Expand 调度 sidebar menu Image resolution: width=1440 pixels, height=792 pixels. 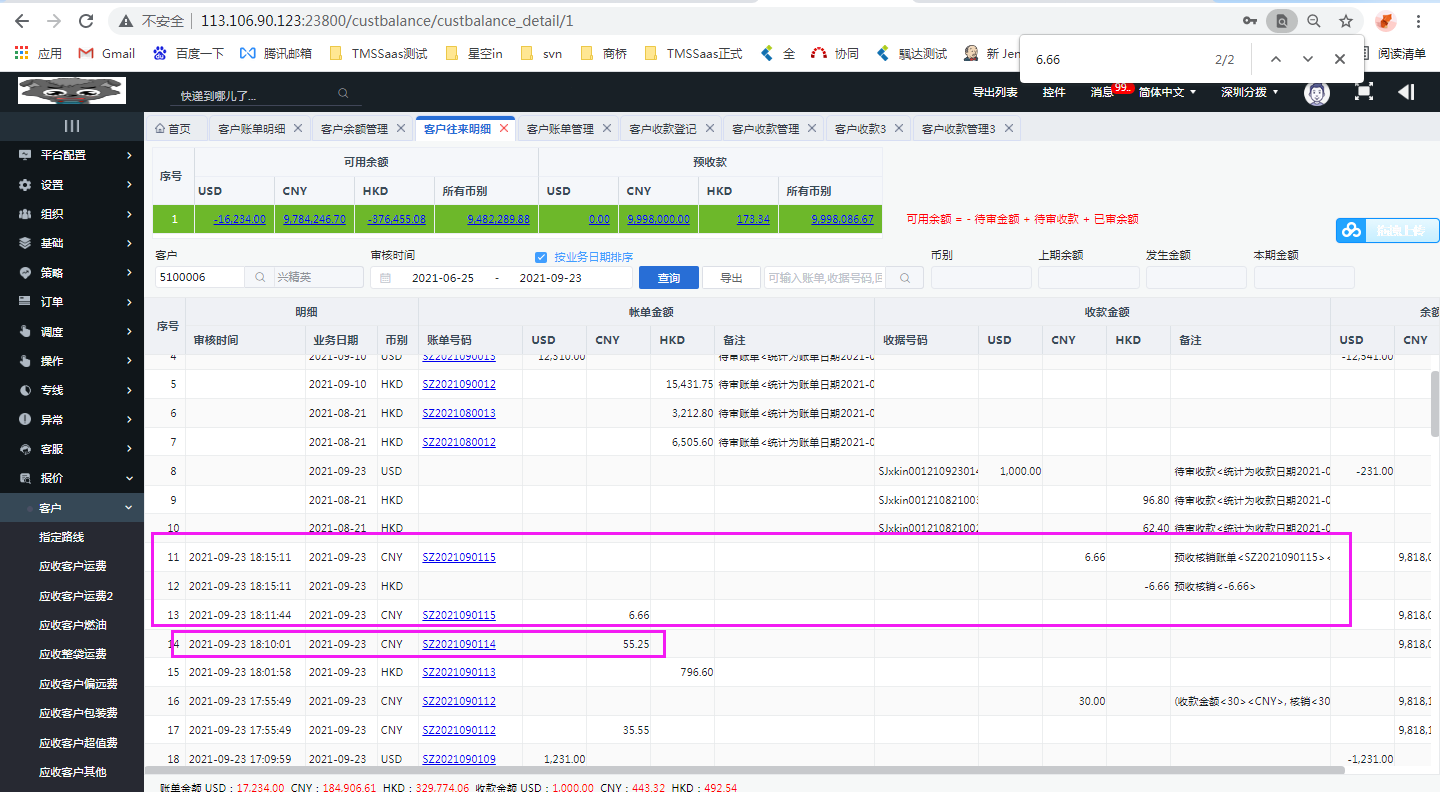click(x=72, y=332)
